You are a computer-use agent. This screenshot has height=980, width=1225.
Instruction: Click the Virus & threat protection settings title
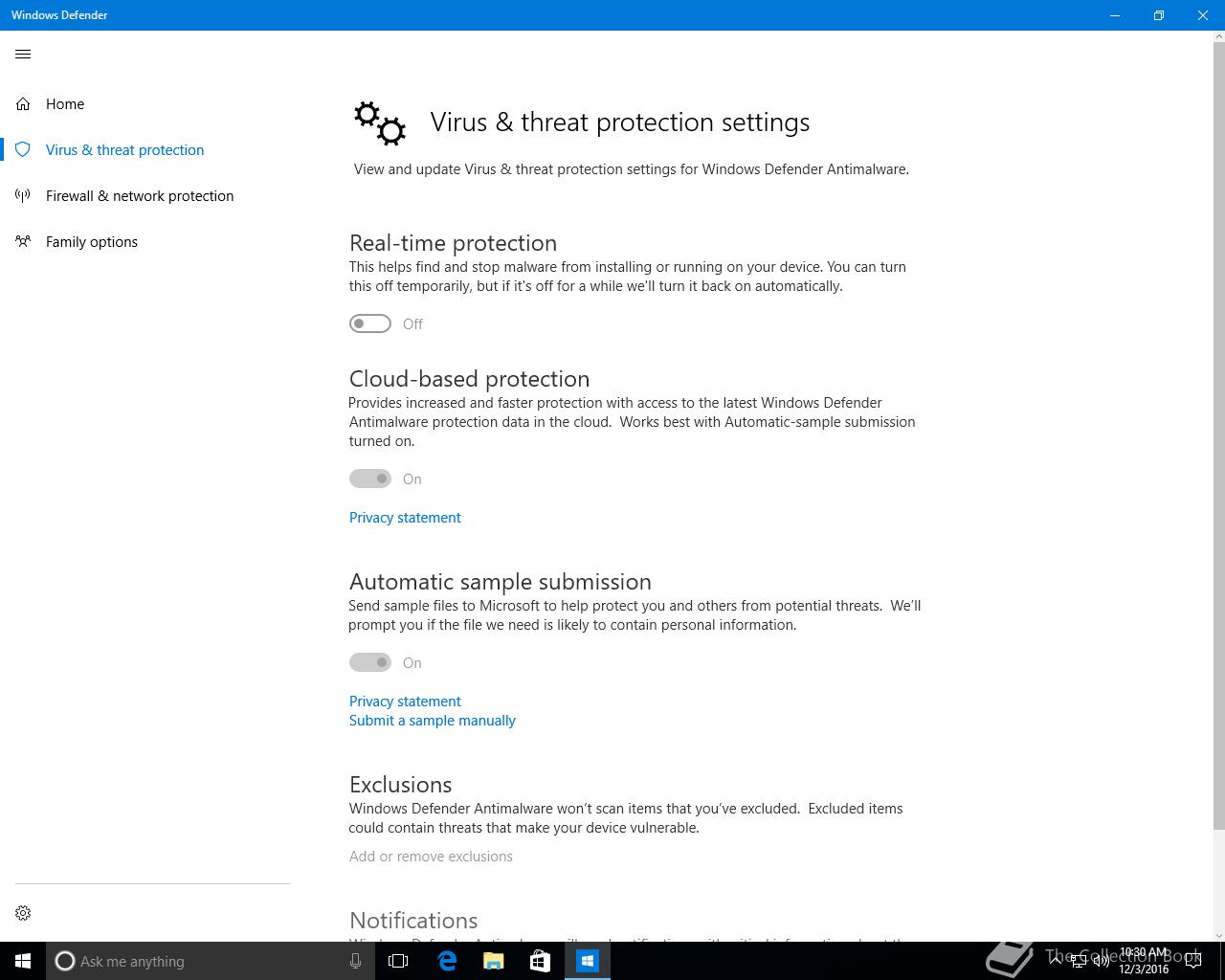pos(620,122)
